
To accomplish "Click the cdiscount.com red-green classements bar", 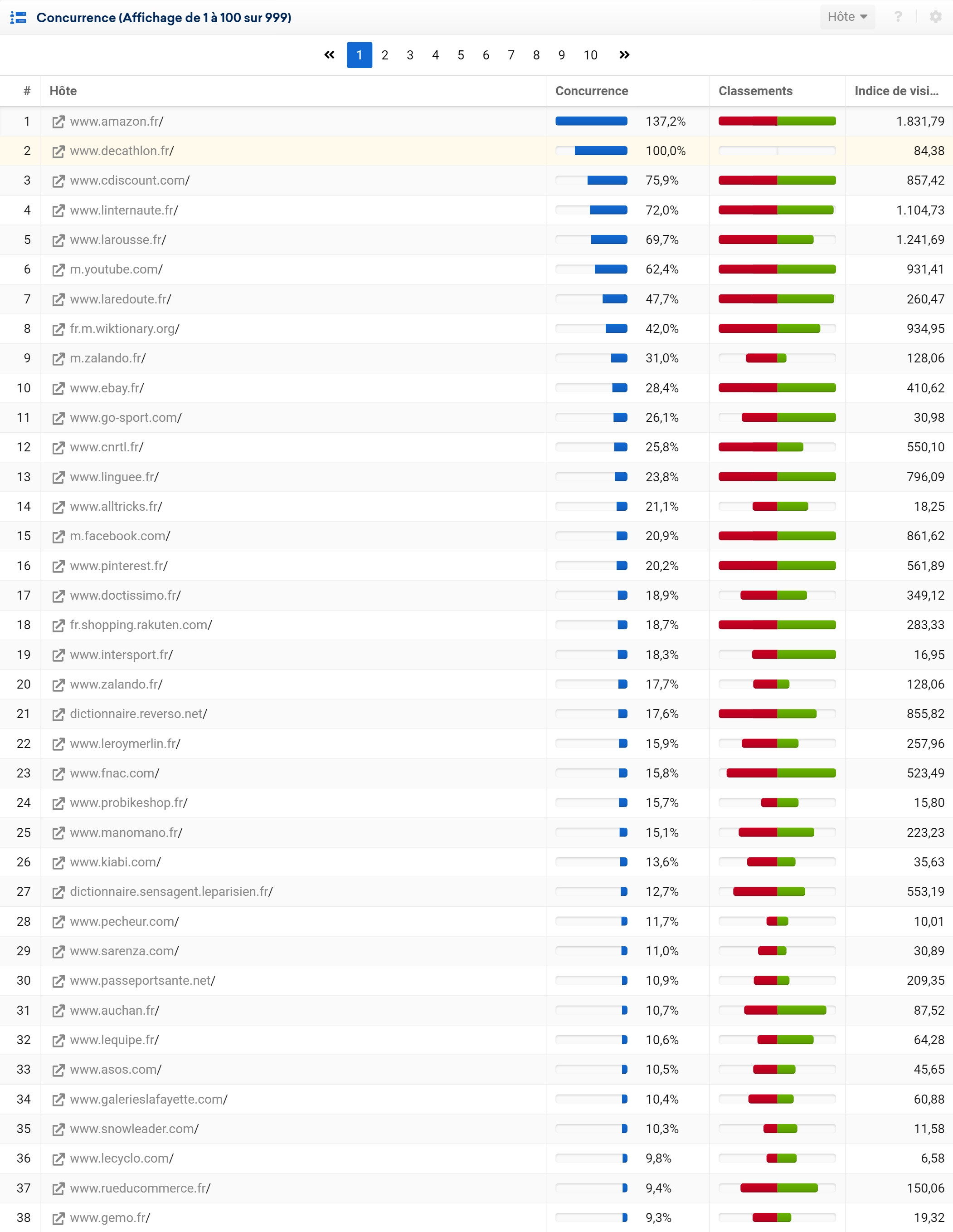I will click(777, 181).
